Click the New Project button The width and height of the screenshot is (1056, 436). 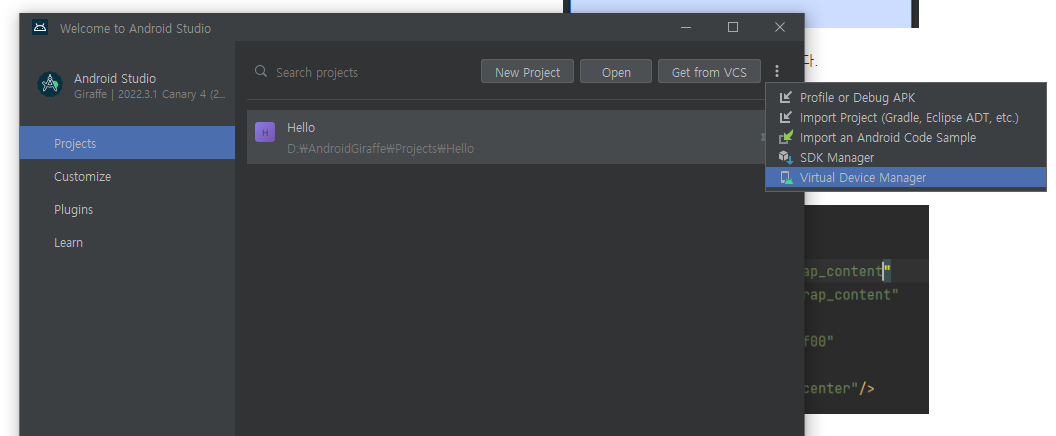[527, 71]
